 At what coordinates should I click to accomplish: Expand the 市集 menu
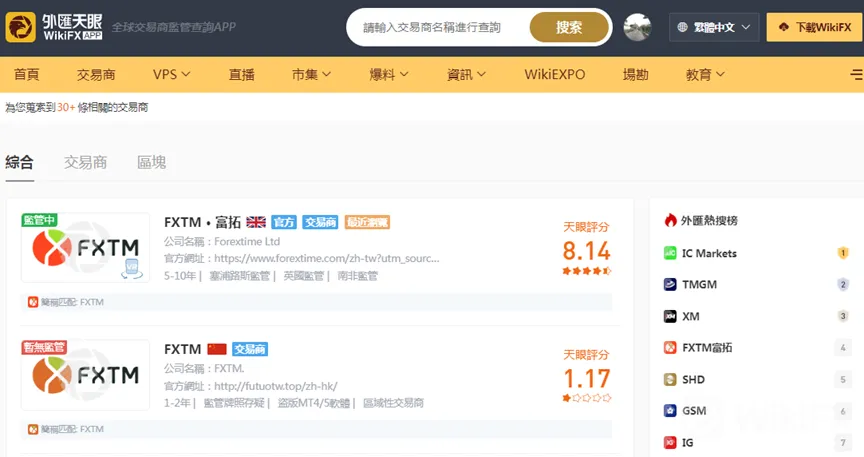click(311, 74)
